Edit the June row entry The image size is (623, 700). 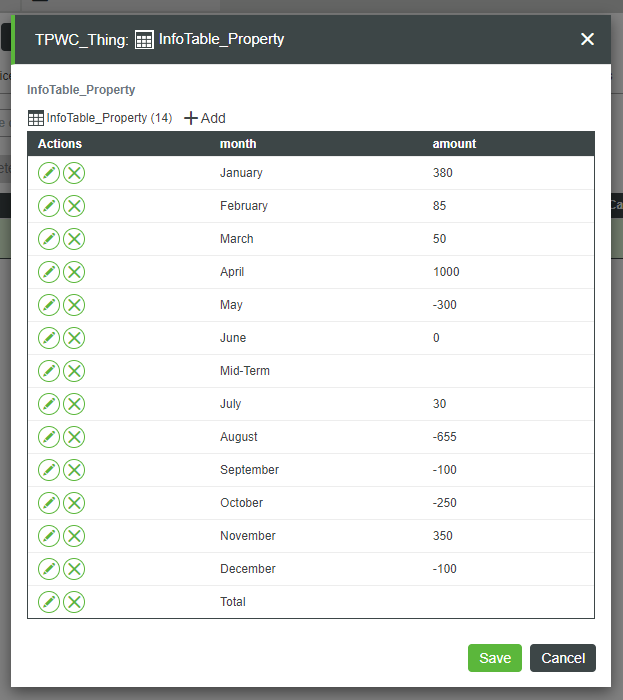(x=49, y=338)
